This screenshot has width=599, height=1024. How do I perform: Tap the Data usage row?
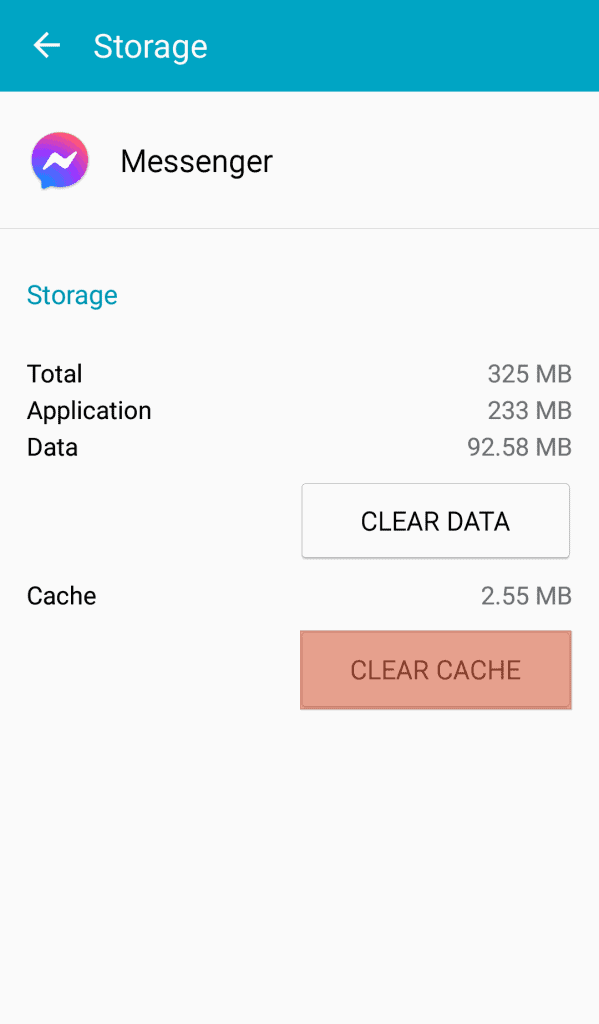point(300,447)
